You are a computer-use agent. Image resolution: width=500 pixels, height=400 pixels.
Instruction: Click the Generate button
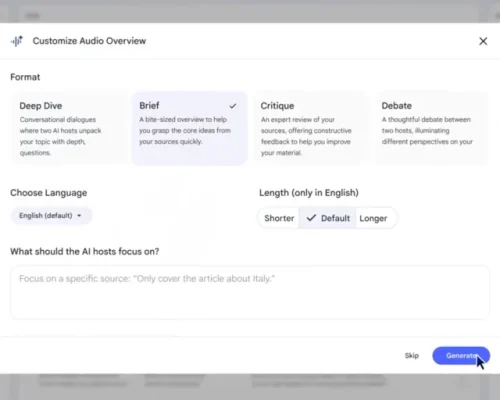(x=461, y=356)
